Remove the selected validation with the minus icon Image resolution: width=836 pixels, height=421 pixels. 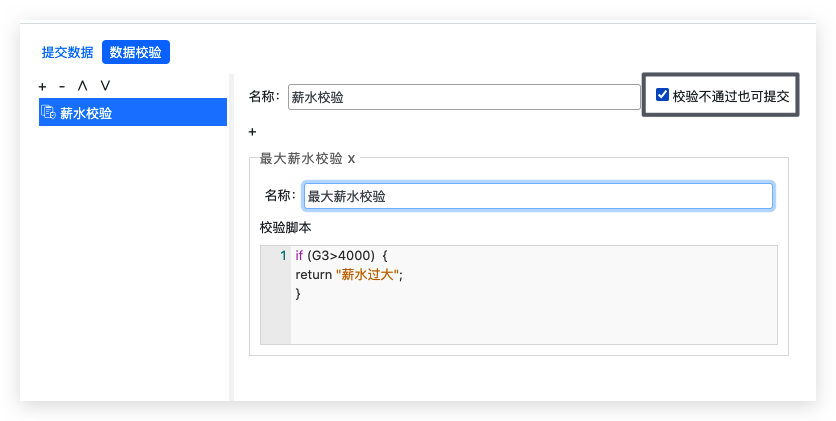[x=62, y=86]
